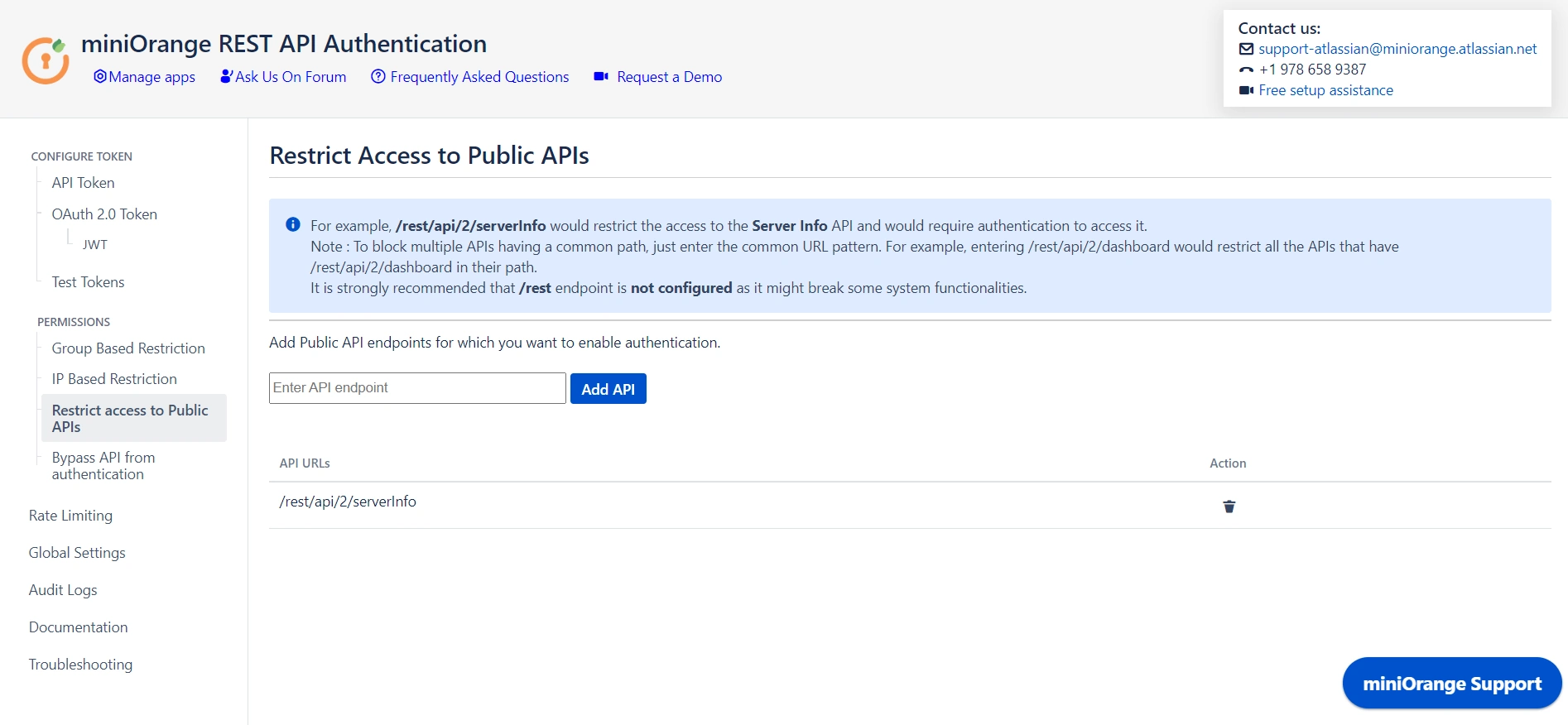Screen dimensions: 1568x725
Task: Open the Free setup assistance link
Action: click(x=1325, y=90)
